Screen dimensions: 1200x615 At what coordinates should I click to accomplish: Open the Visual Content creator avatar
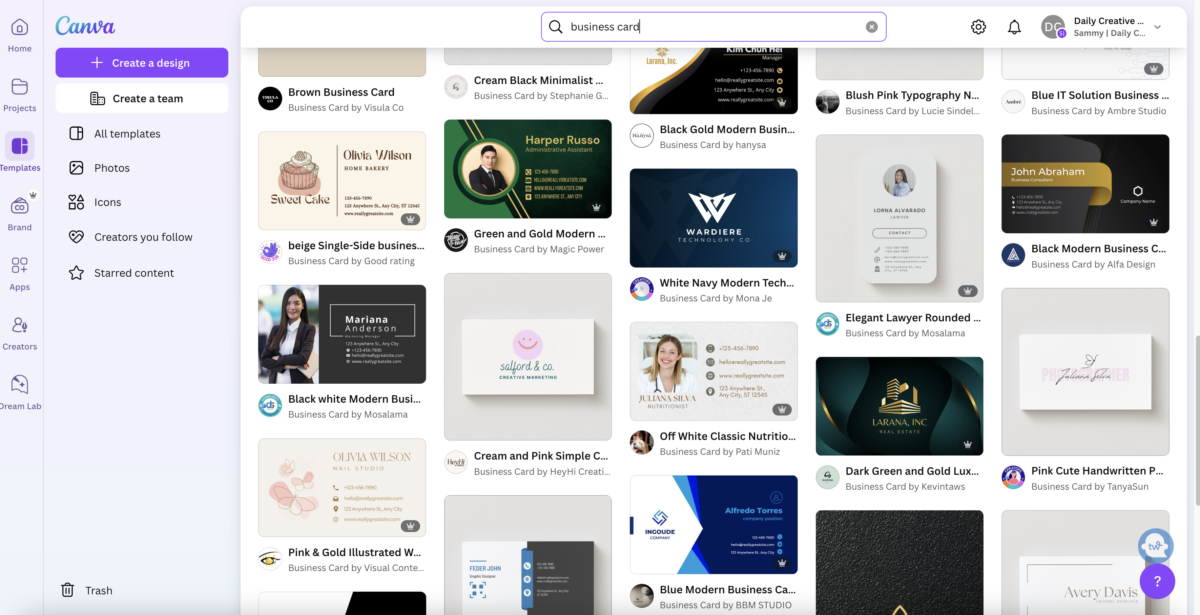[x=270, y=559]
